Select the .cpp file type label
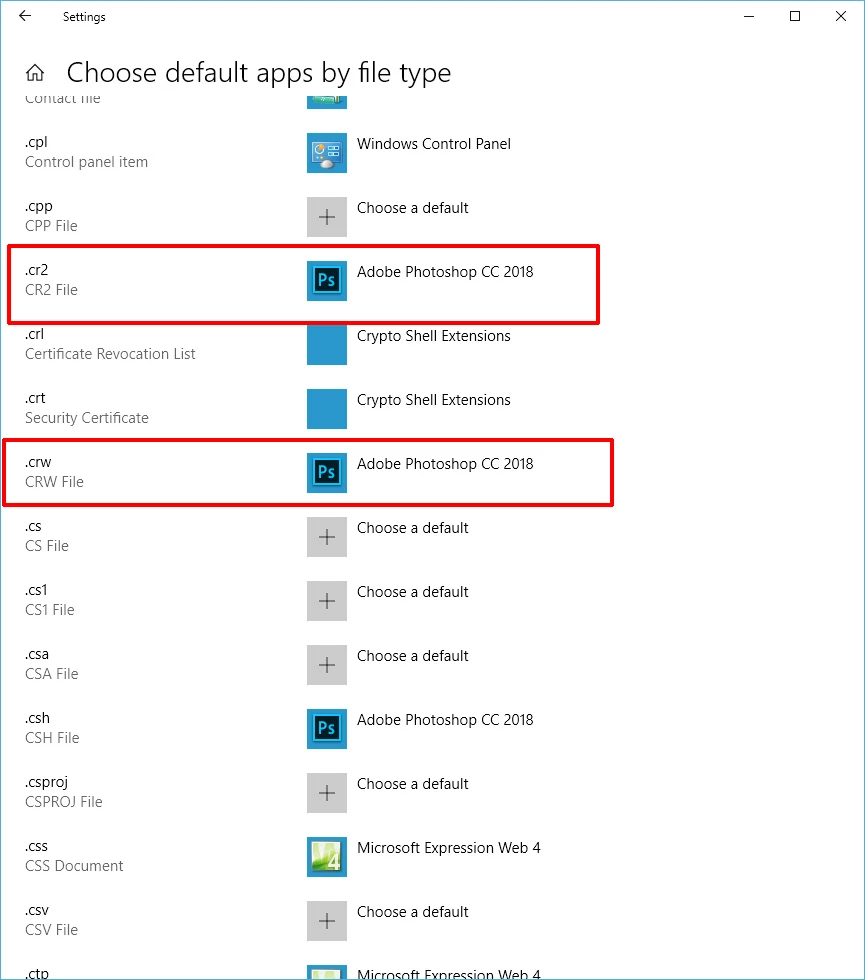This screenshot has height=980, width=865. [x=39, y=207]
